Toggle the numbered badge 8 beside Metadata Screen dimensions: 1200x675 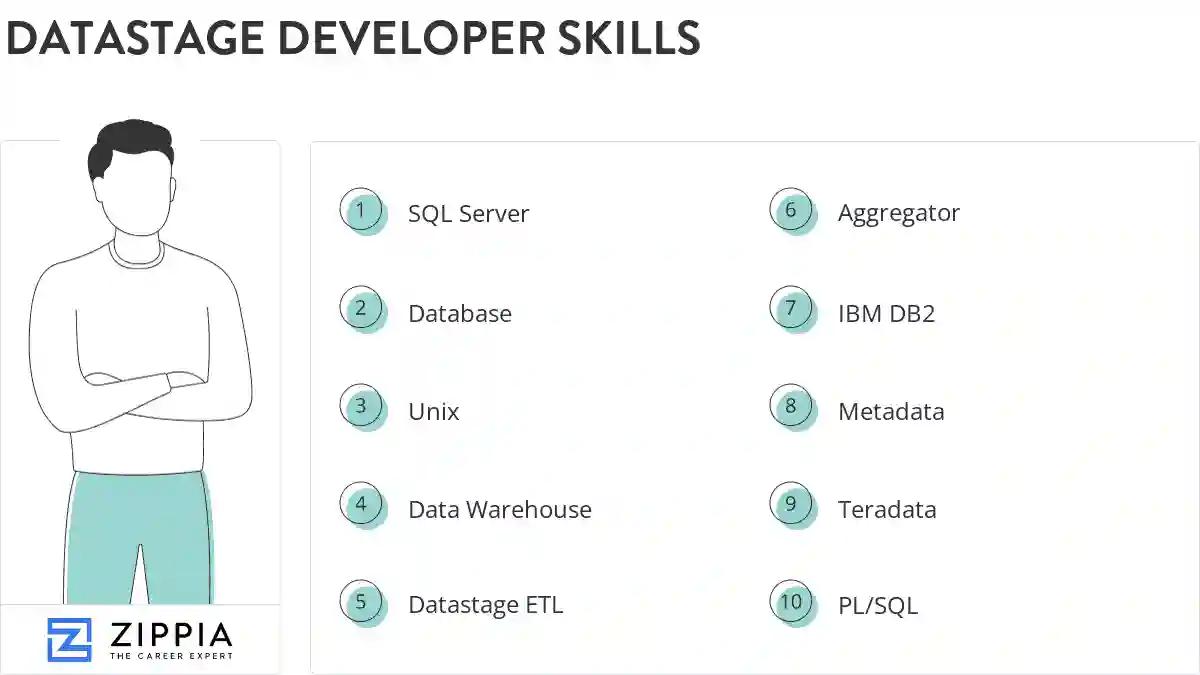click(792, 407)
